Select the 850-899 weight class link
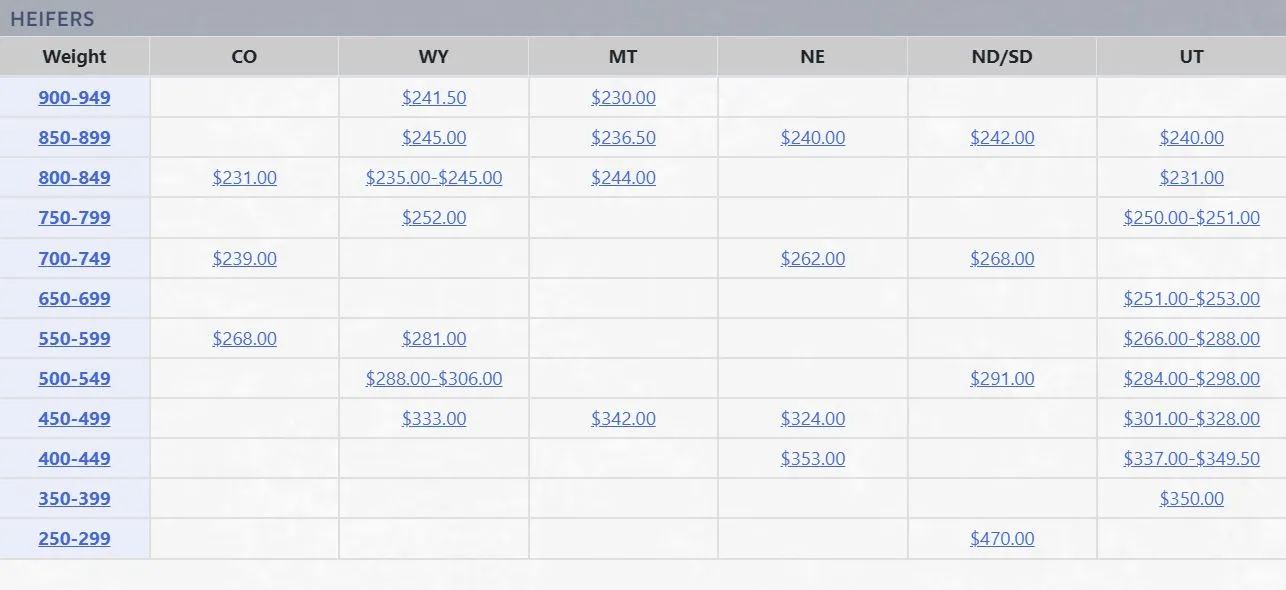The image size is (1286, 590). [x=74, y=138]
